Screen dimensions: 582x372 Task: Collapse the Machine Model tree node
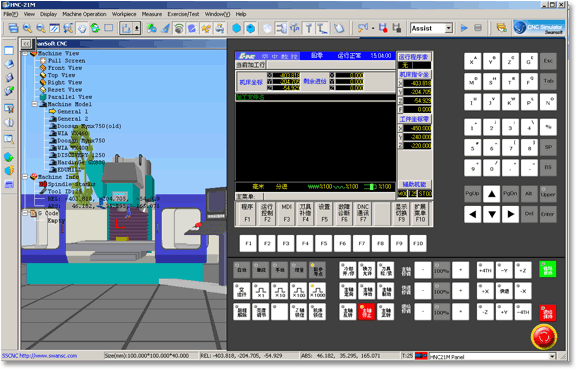(35, 104)
